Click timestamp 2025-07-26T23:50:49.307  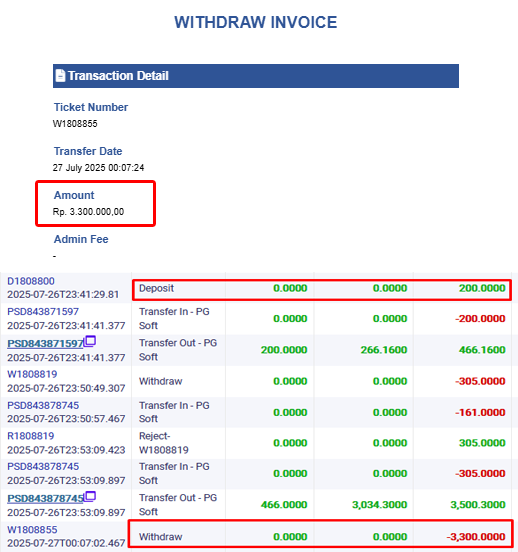pos(66,388)
